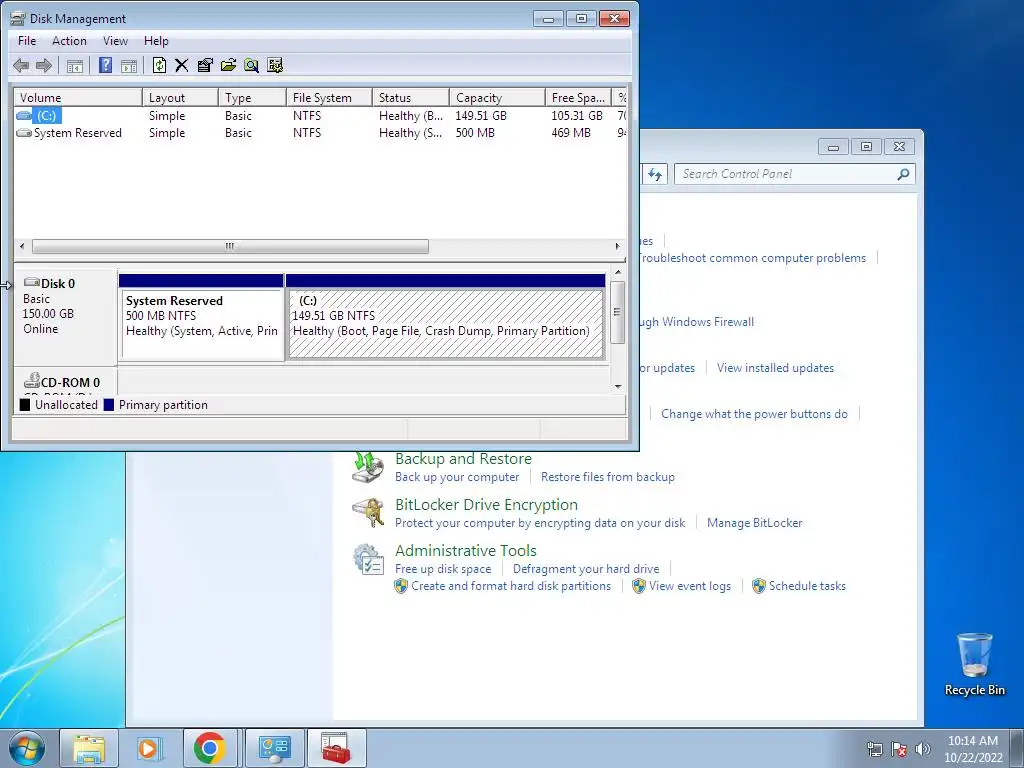
Task: Click the Disk 0 drive icon
Action: click(31, 282)
